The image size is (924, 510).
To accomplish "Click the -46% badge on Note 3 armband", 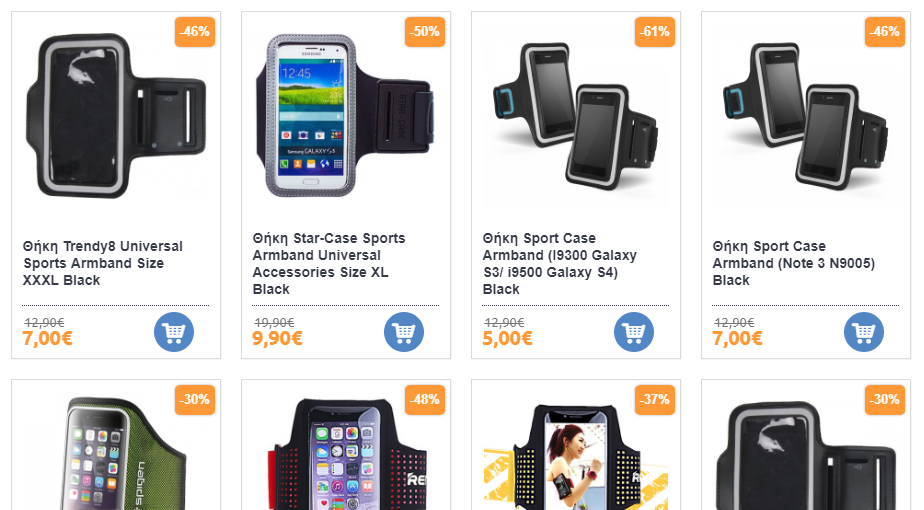I will tap(885, 32).
